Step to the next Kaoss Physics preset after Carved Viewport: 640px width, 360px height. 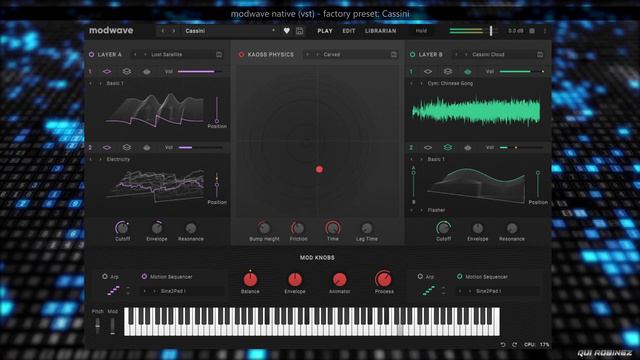(318, 54)
